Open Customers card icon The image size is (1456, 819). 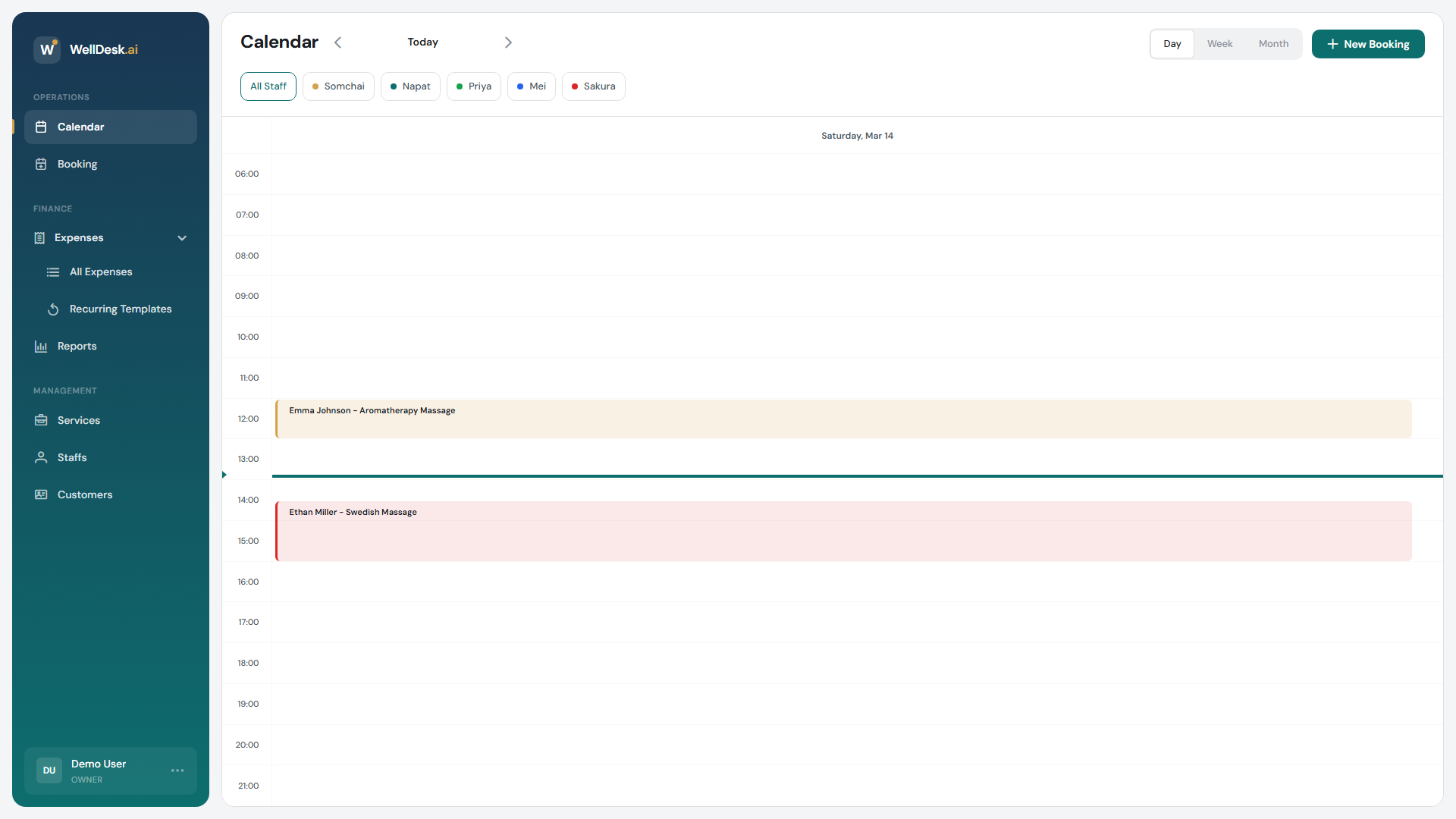coord(41,494)
